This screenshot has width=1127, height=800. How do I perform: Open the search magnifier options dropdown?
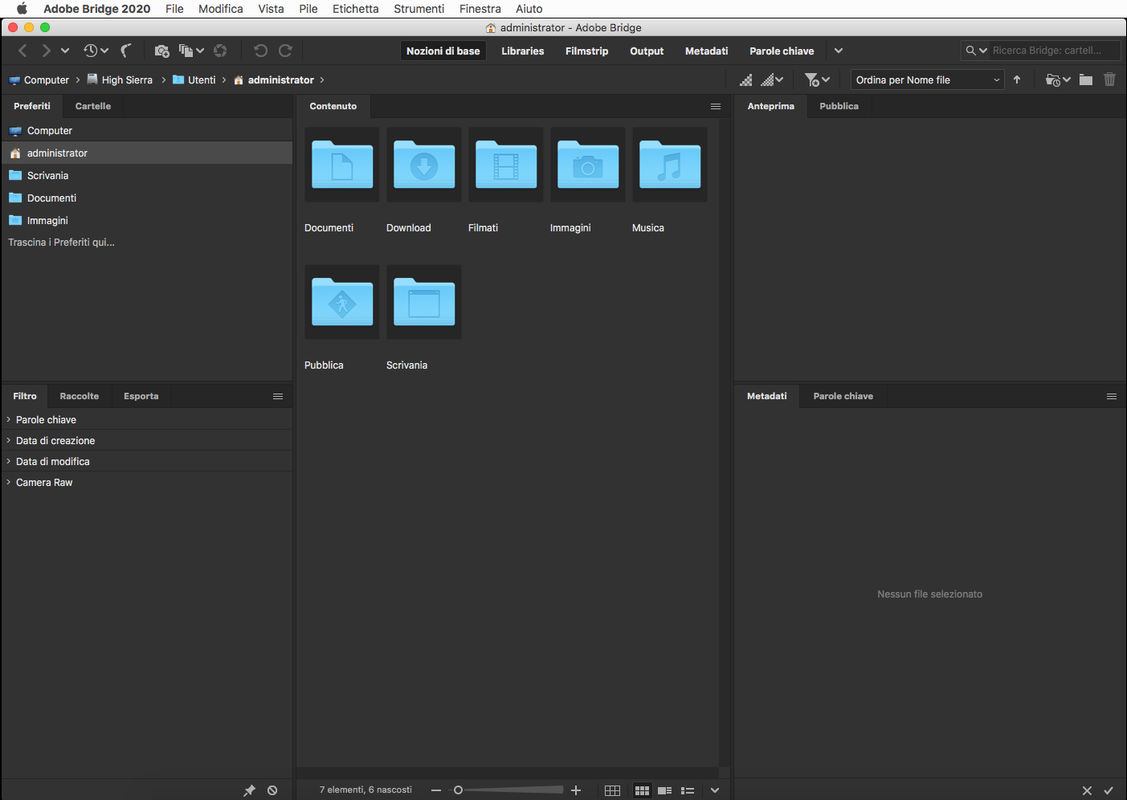[976, 50]
